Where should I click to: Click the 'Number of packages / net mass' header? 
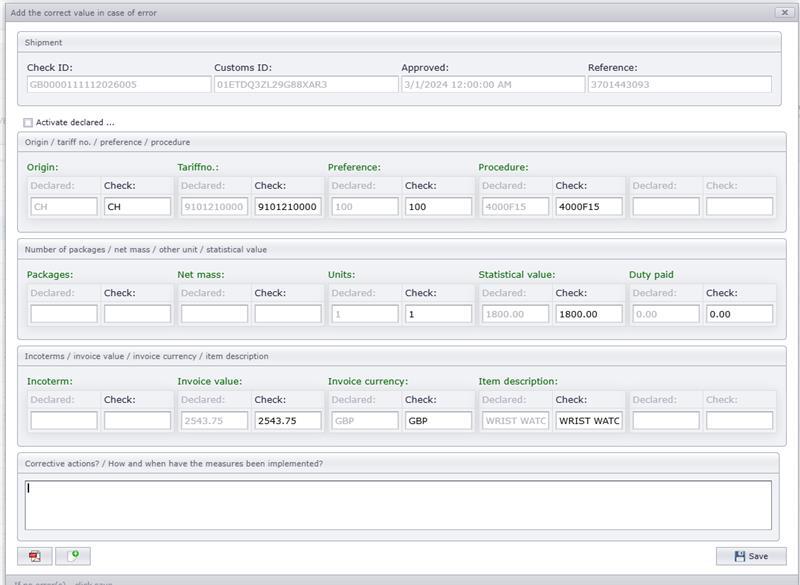tap(402, 249)
